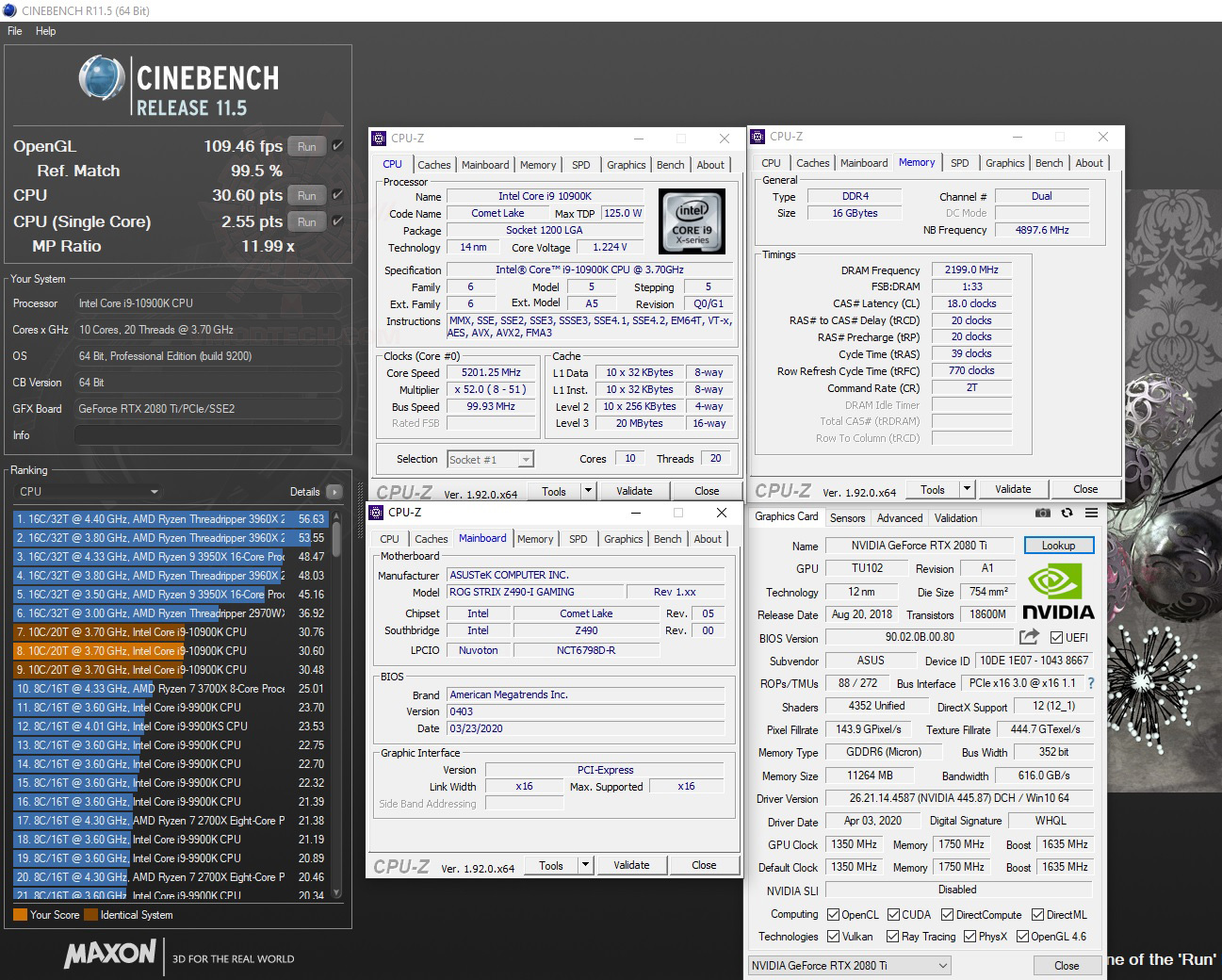This screenshot has height=980, width=1222.
Task: Toggle the UEFI checkbox next to BIOS Version
Action: point(1058,637)
